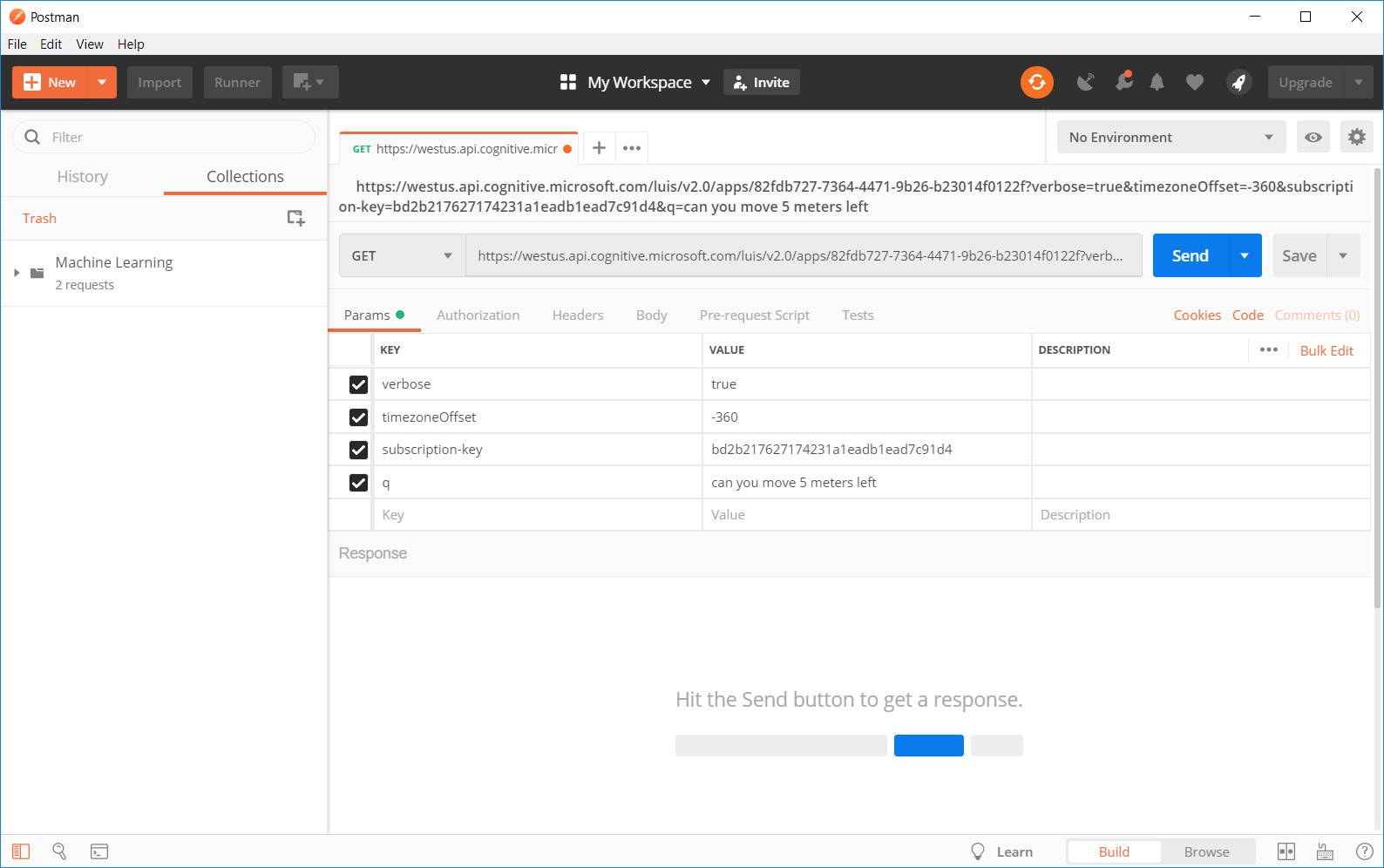Click the sync status icon
Screen dimensions: 1384x868
point(1036,82)
